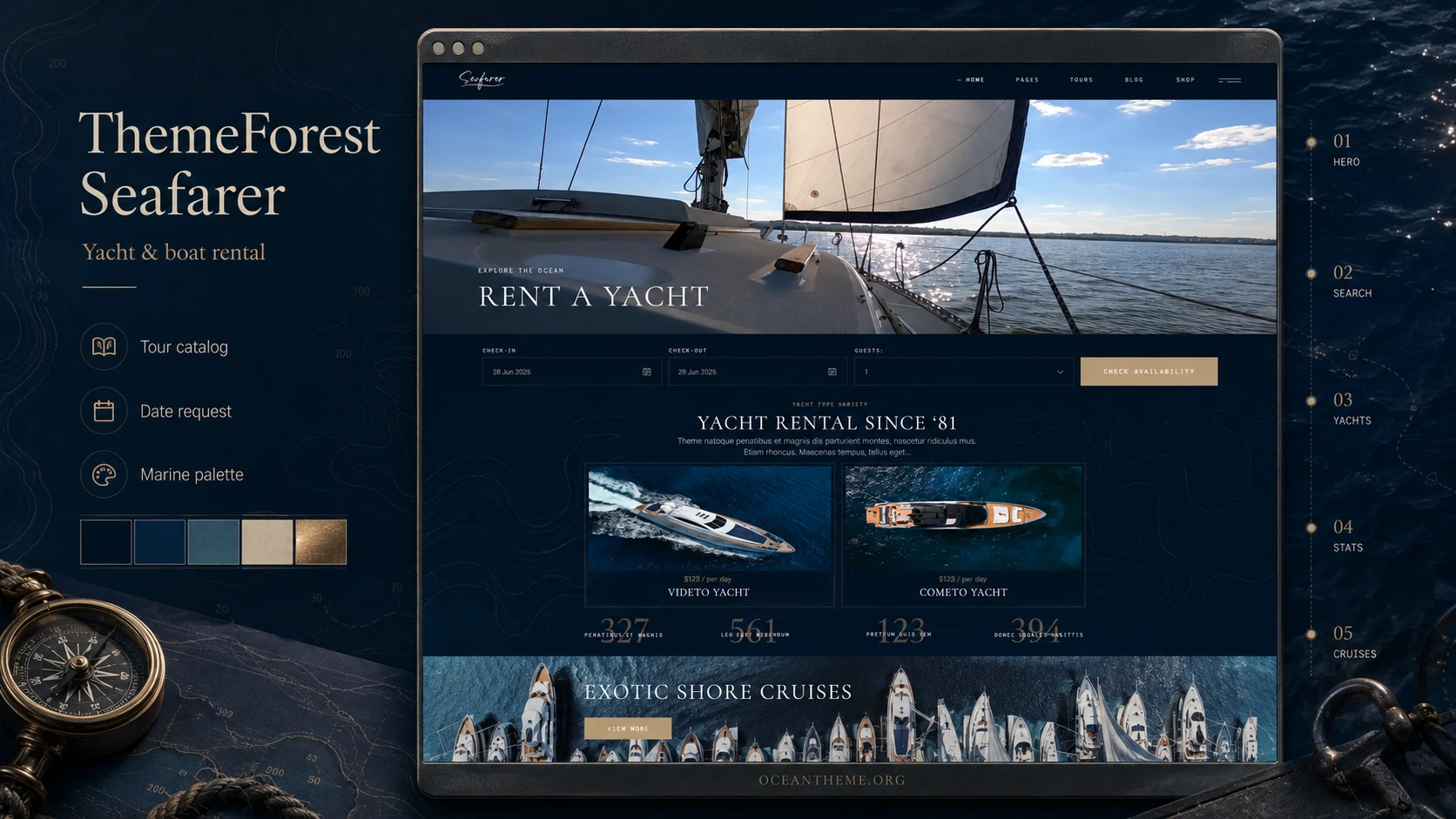This screenshot has height=819, width=1456.
Task: Click the Exotic Shore Cruises heading
Action: coord(718,692)
